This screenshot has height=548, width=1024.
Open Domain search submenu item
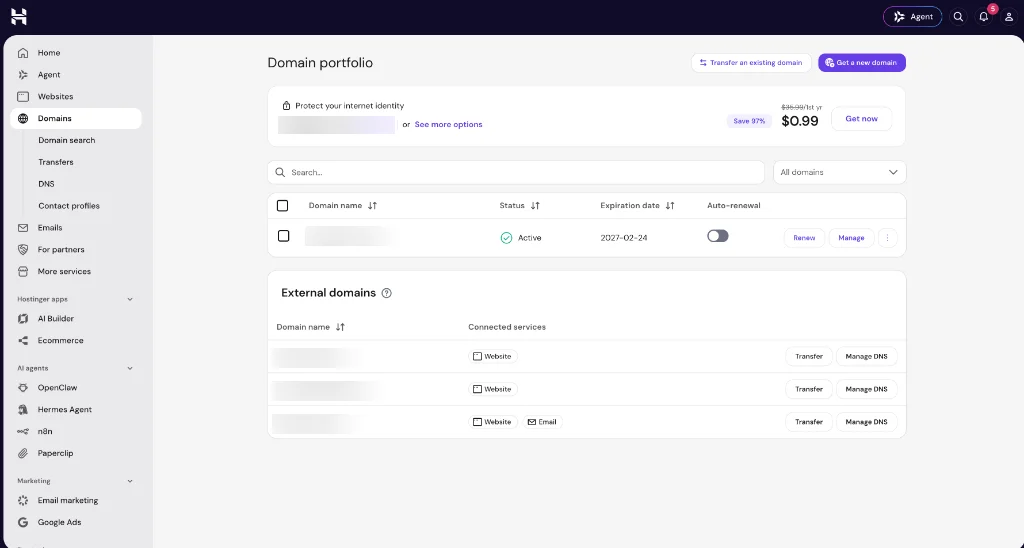67,140
